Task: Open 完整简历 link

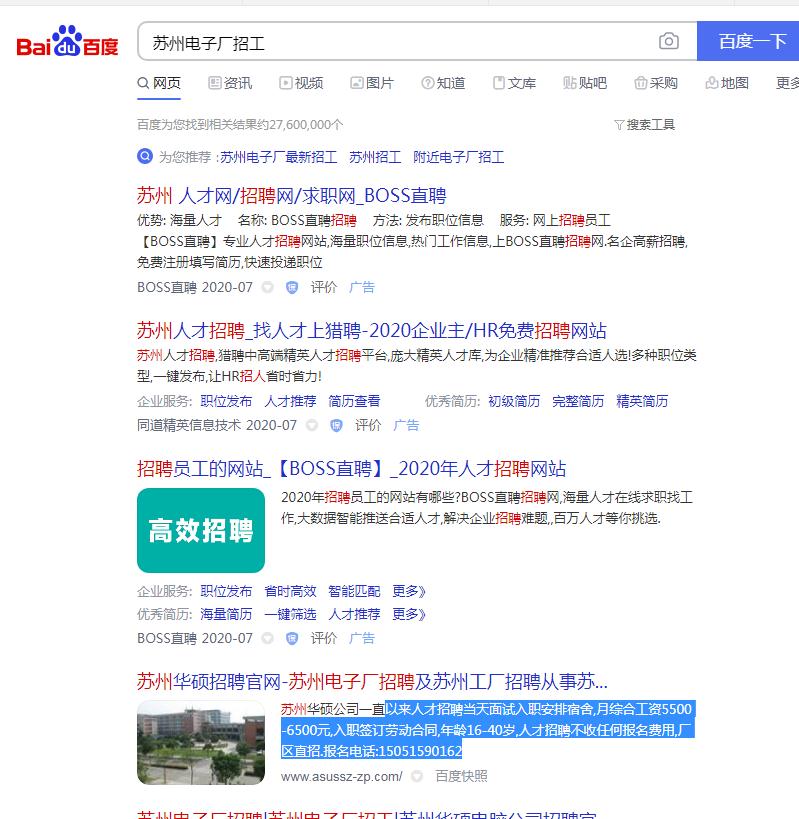Action: point(578,401)
